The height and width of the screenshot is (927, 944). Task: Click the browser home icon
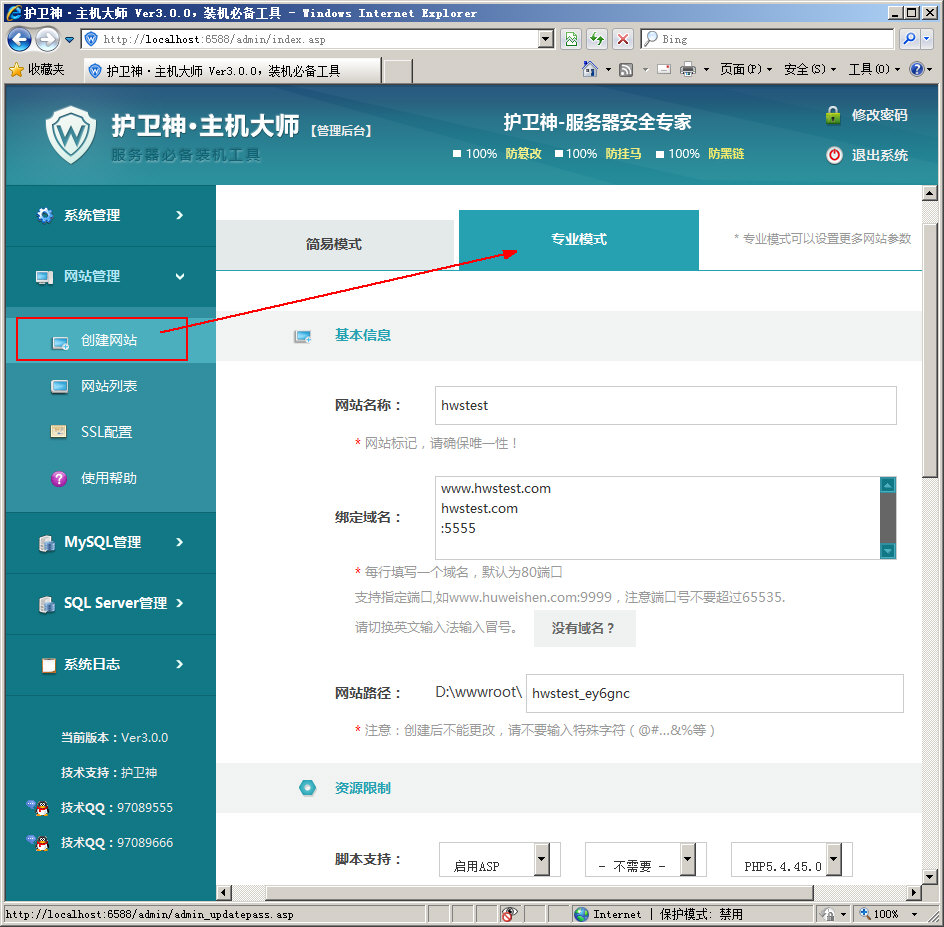point(590,70)
